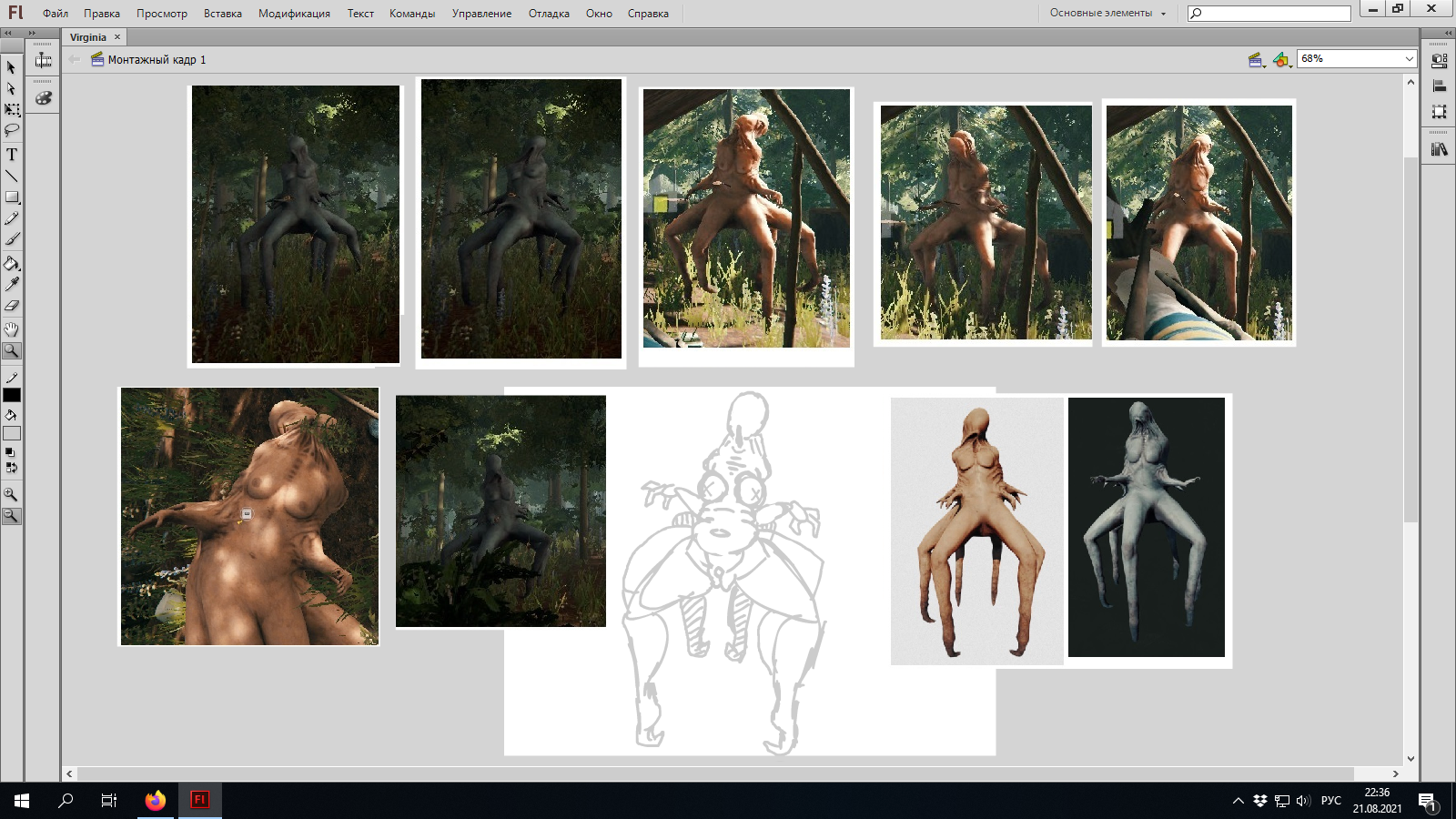1456x819 pixels.
Task: Select the Pencil tool
Action: tap(11, 218)
